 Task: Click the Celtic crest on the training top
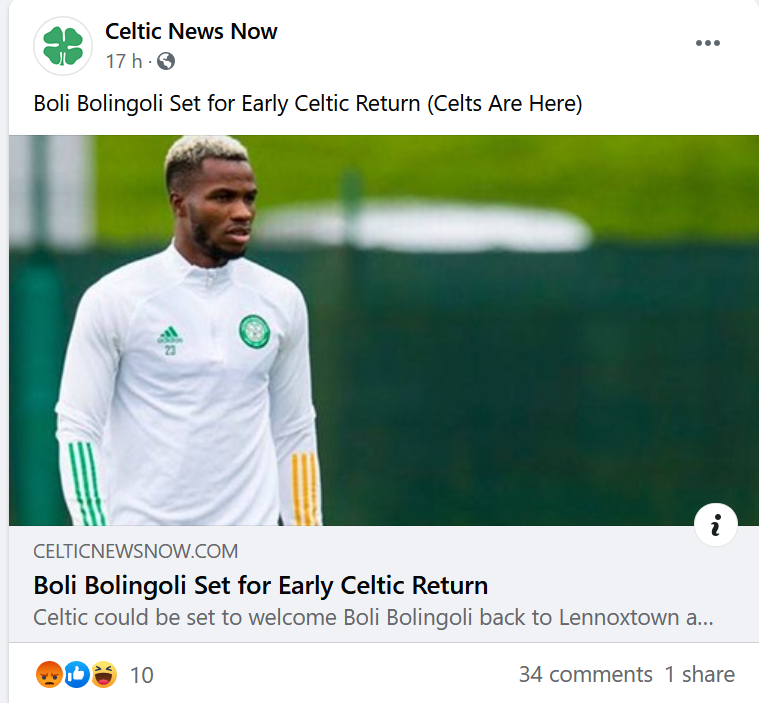tap(254, 331)
